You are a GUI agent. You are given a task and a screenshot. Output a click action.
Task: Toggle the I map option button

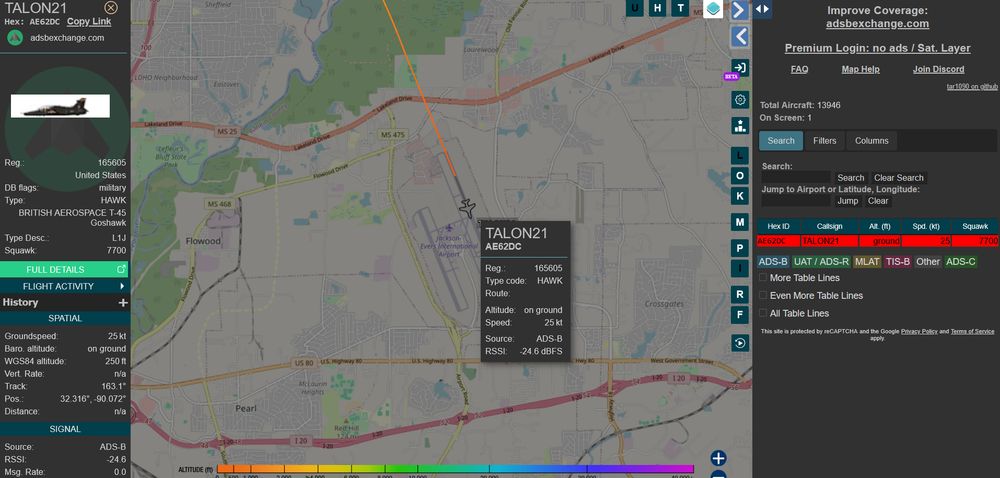(740, 268)
